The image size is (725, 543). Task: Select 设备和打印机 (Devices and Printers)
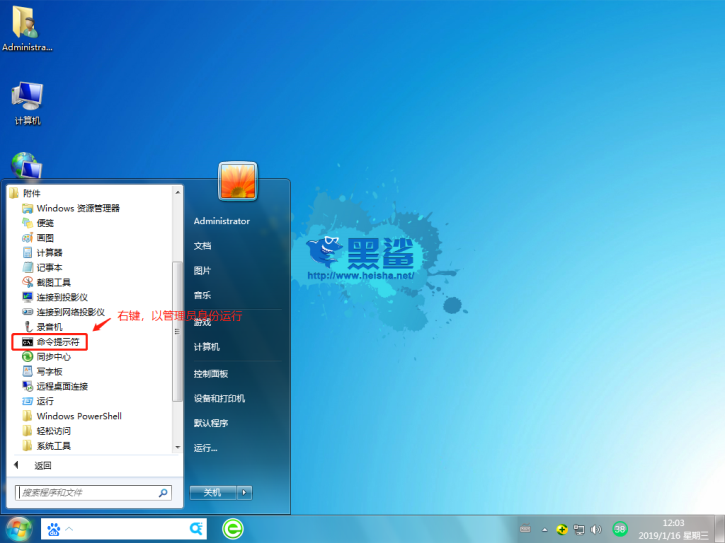click(219, 398)
